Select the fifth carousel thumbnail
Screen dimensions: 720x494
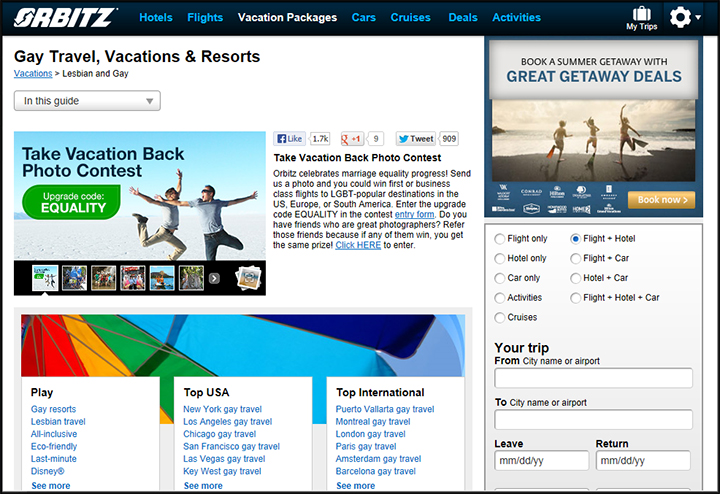[162, 278]
